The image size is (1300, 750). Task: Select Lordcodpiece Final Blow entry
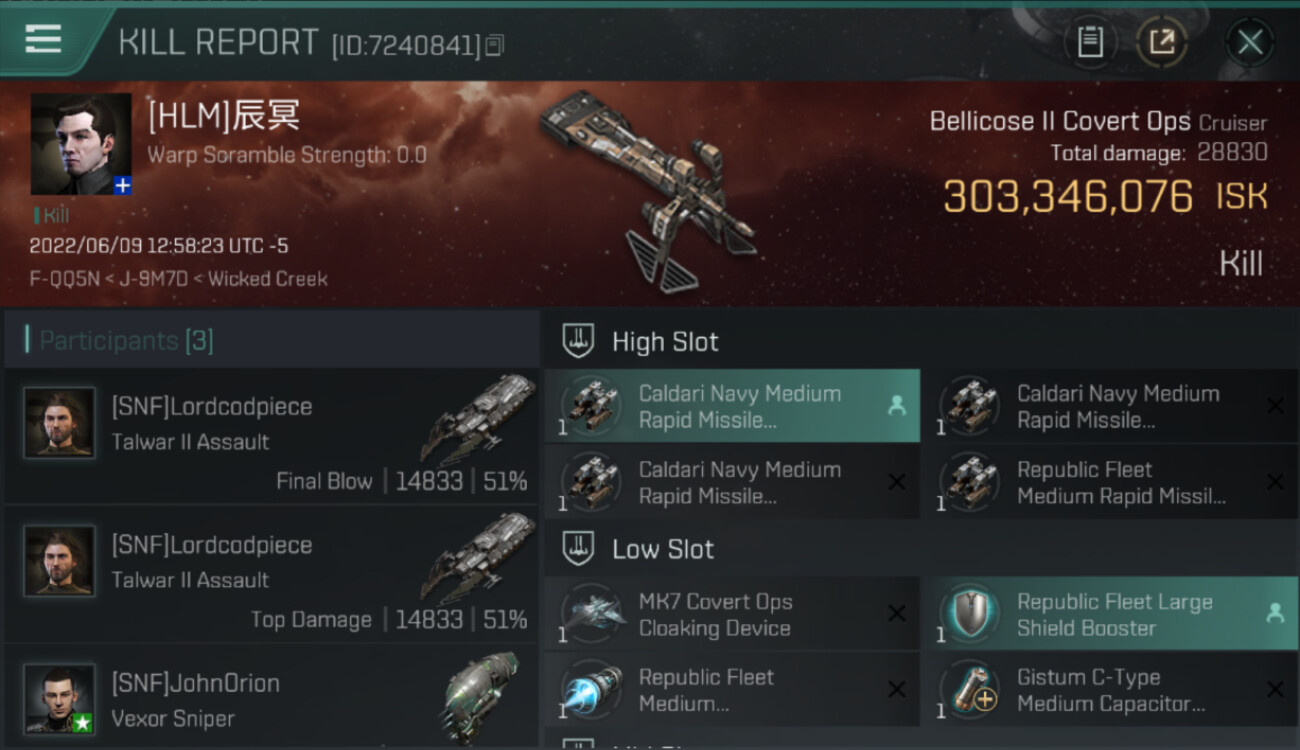pyautogui.click(x=271, y=436)
